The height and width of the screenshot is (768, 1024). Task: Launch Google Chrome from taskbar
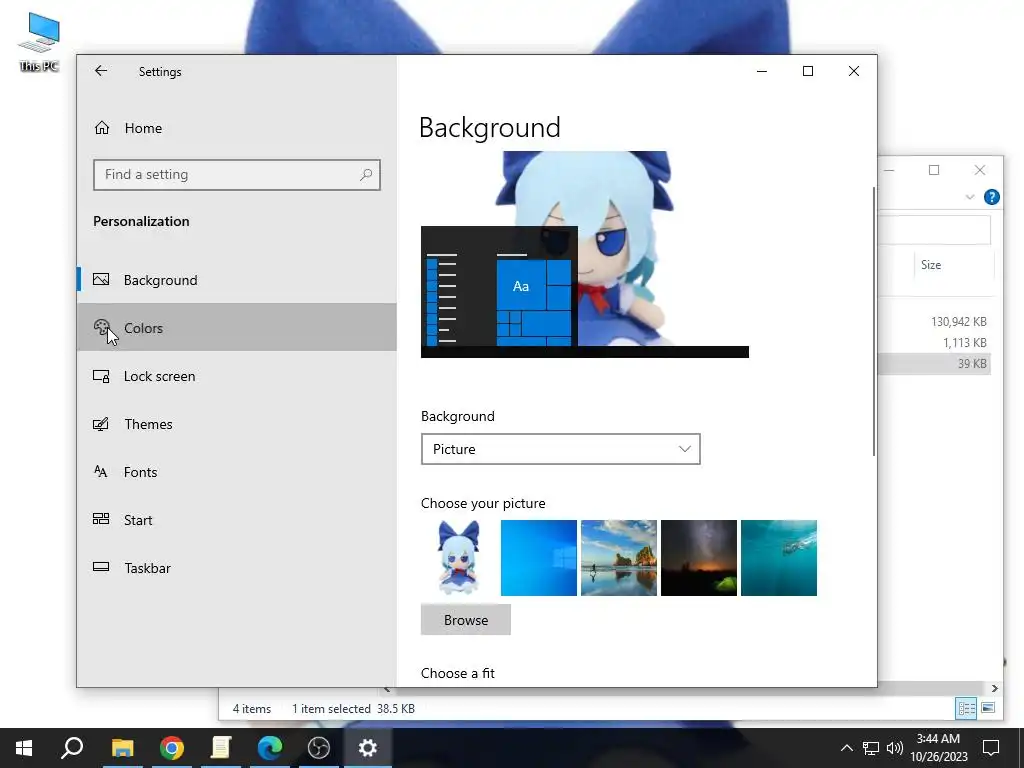click(x=171, y=748)
